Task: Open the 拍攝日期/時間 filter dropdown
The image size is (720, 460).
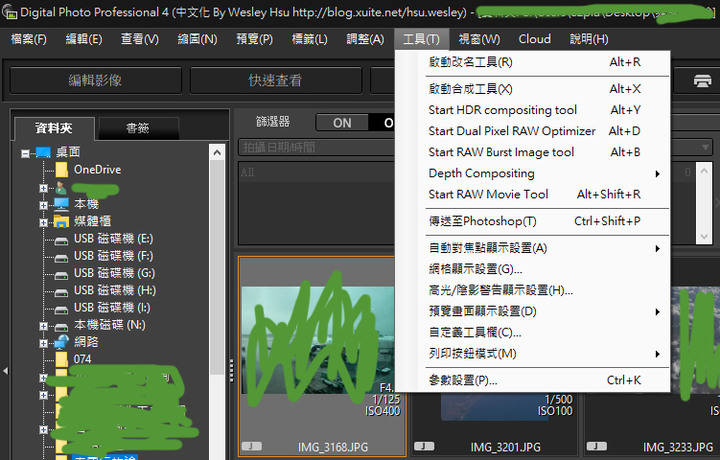Action: click(705, 147)
